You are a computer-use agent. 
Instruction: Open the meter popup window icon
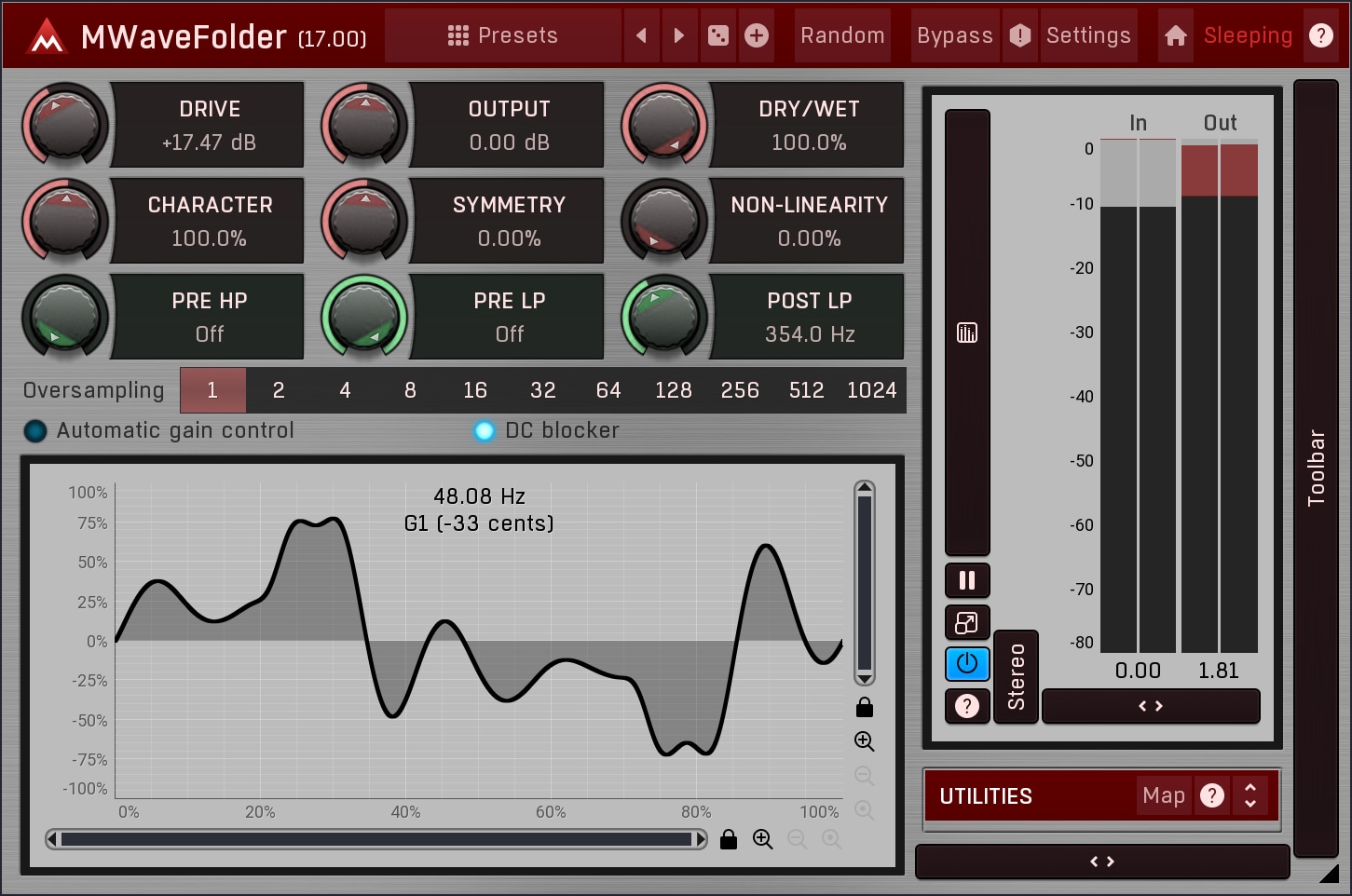[x=967, y=623]
